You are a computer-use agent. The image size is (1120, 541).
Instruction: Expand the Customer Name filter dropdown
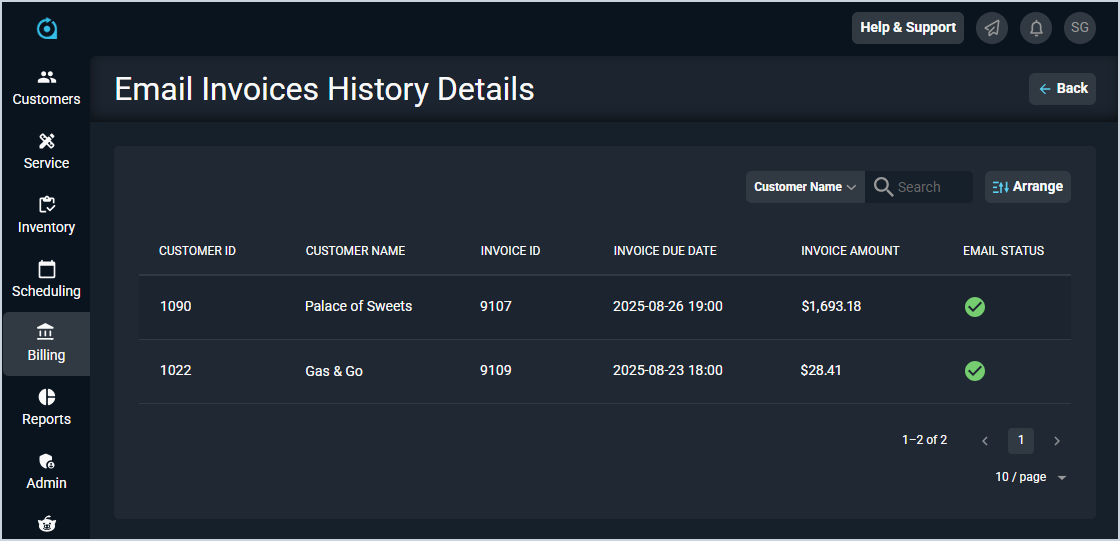tap(805, 187)
